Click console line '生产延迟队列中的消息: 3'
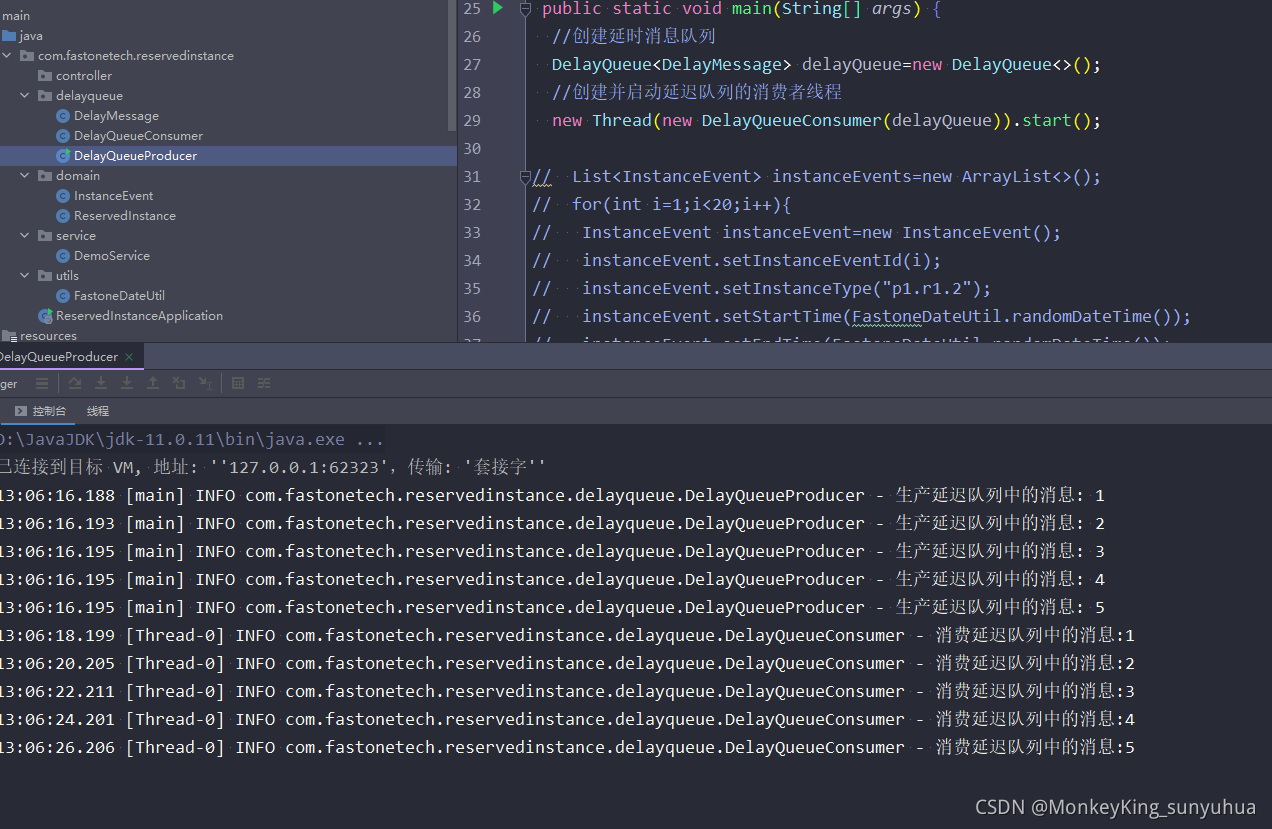1272x829 pixels. pos(552,551)
